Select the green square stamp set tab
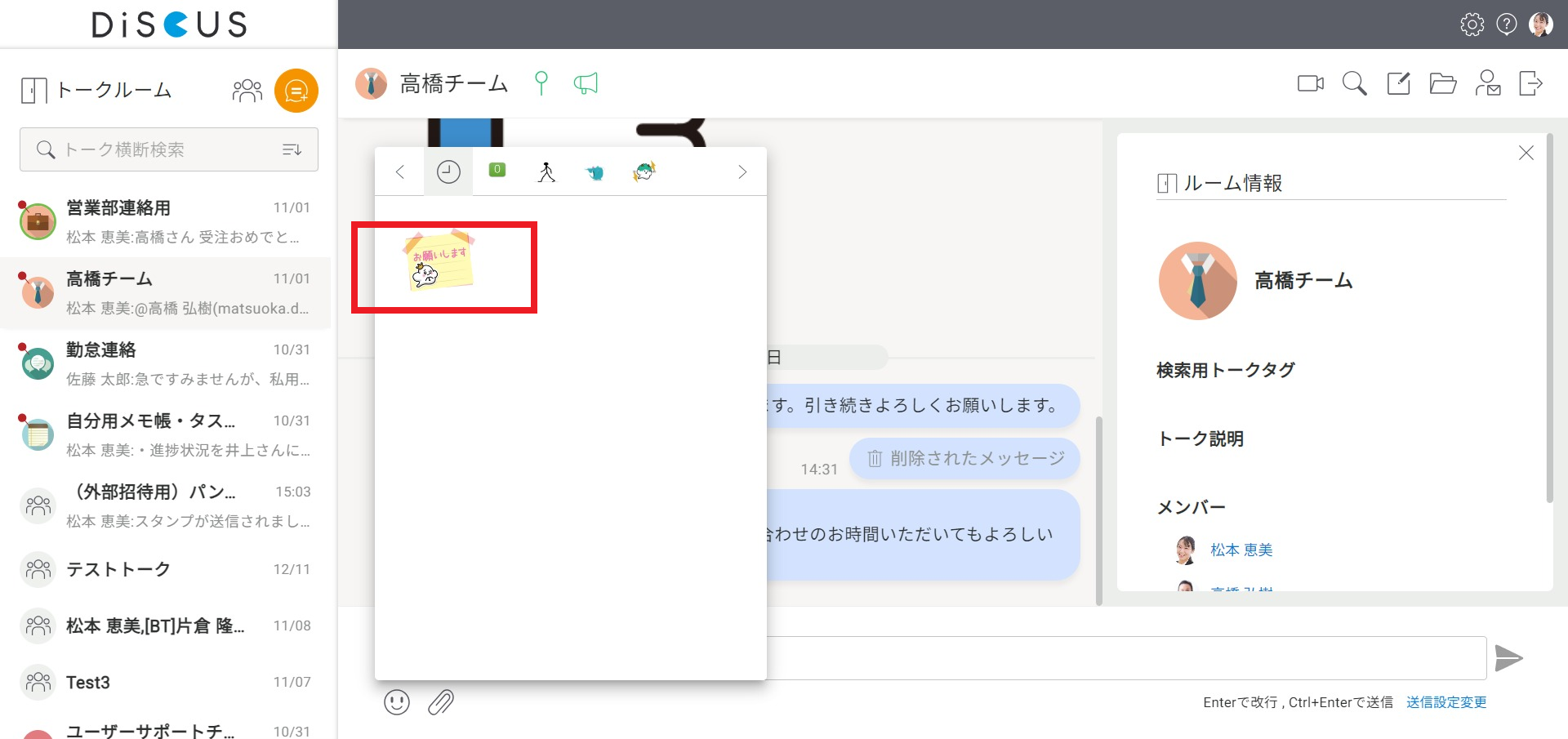 click(497, 170)
